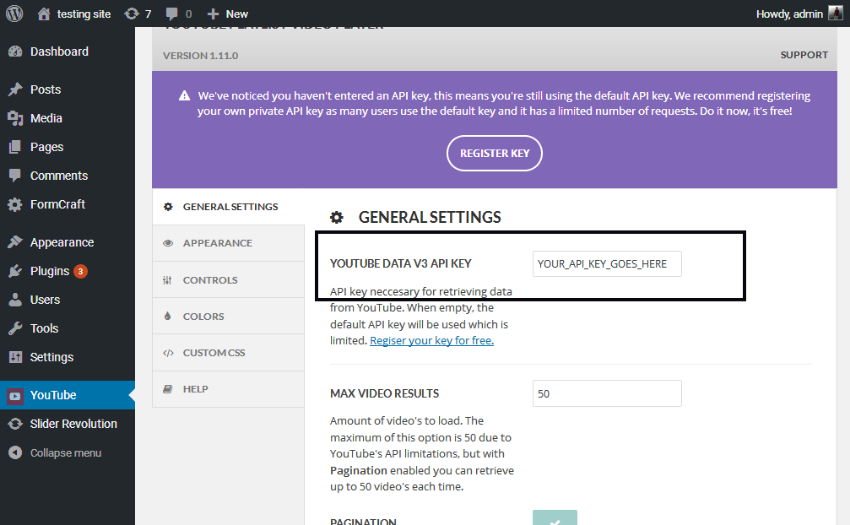Open the Help tab
The width and height of the screenshot is (850, 525).
(228, 389)
